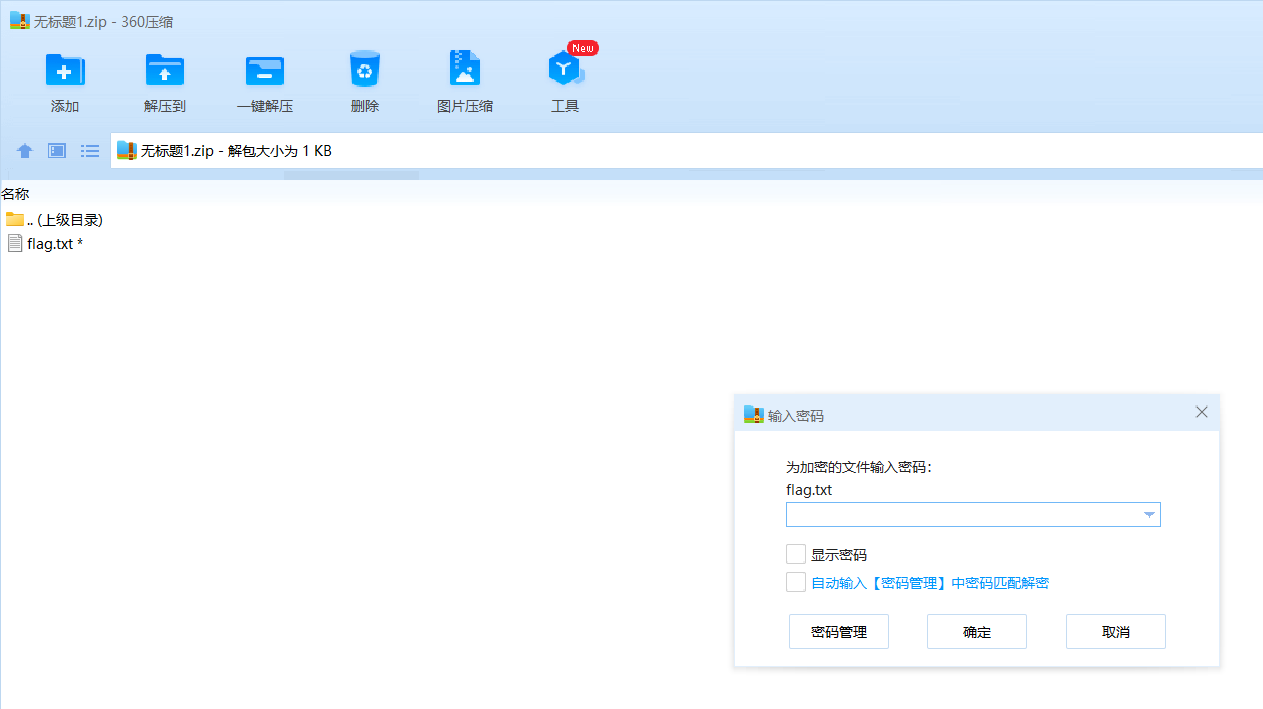Enable the 显示密码 checkbox
Viewport: 1263px width, 709px height.
[796, 554]
